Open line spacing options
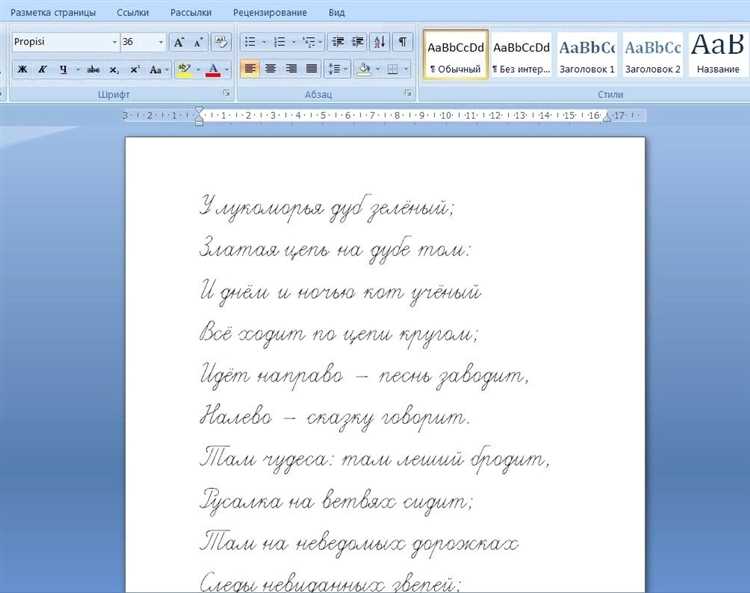The width and height of the screenshot is (750, 593). (x=337, y=70)
